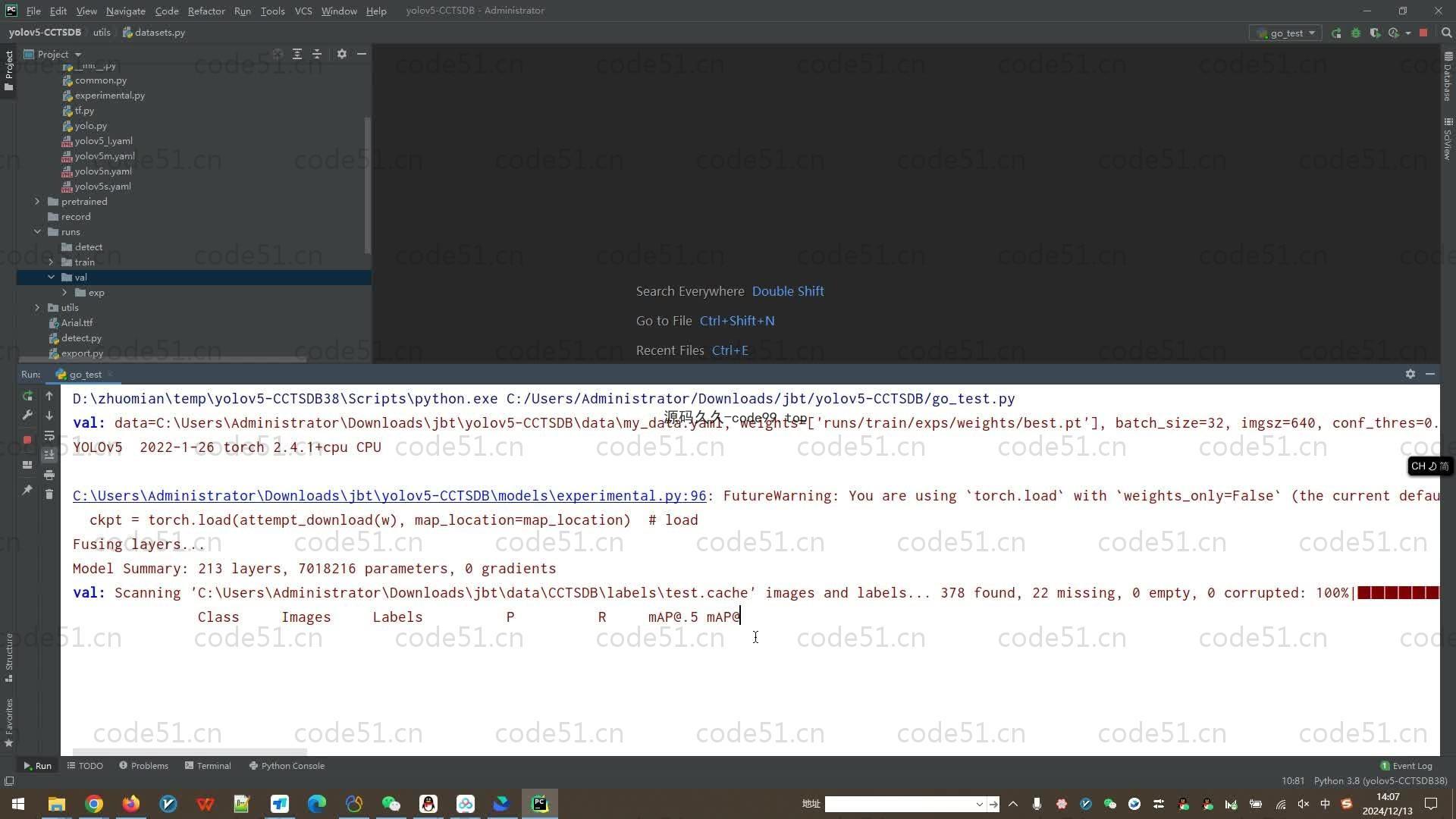Close the go_test run tab

tap(110, 374)
